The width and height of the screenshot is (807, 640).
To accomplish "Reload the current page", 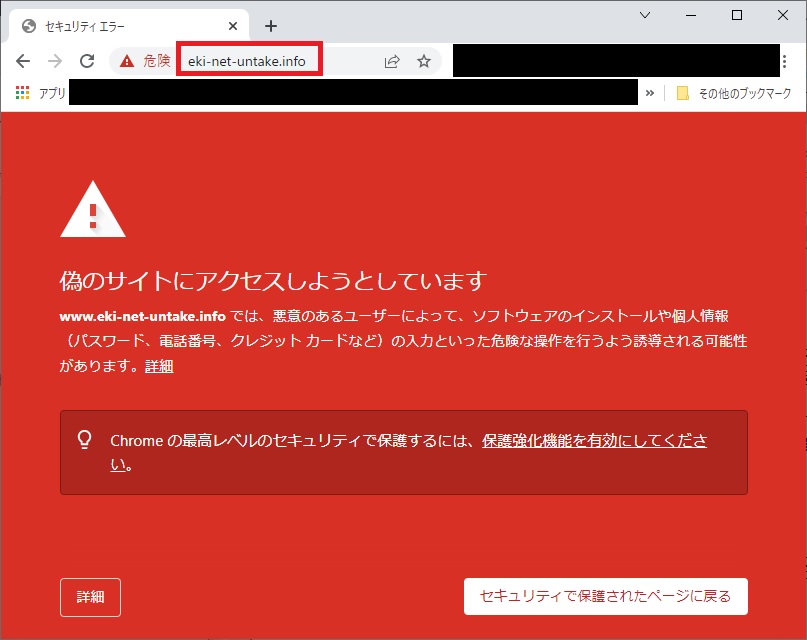I will click(87, 61).
